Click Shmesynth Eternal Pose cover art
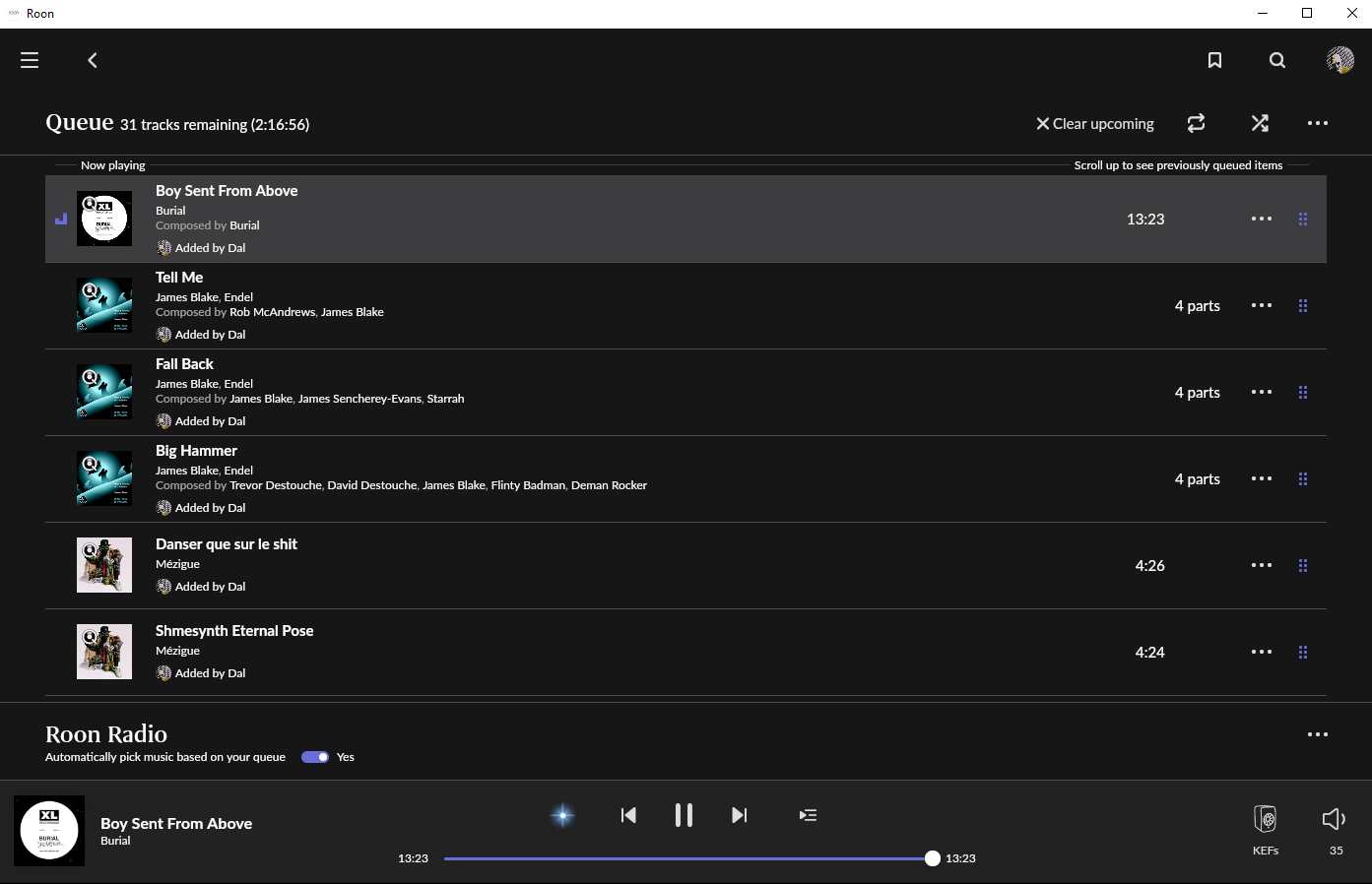1372x884 pixels. coord(104,652)
